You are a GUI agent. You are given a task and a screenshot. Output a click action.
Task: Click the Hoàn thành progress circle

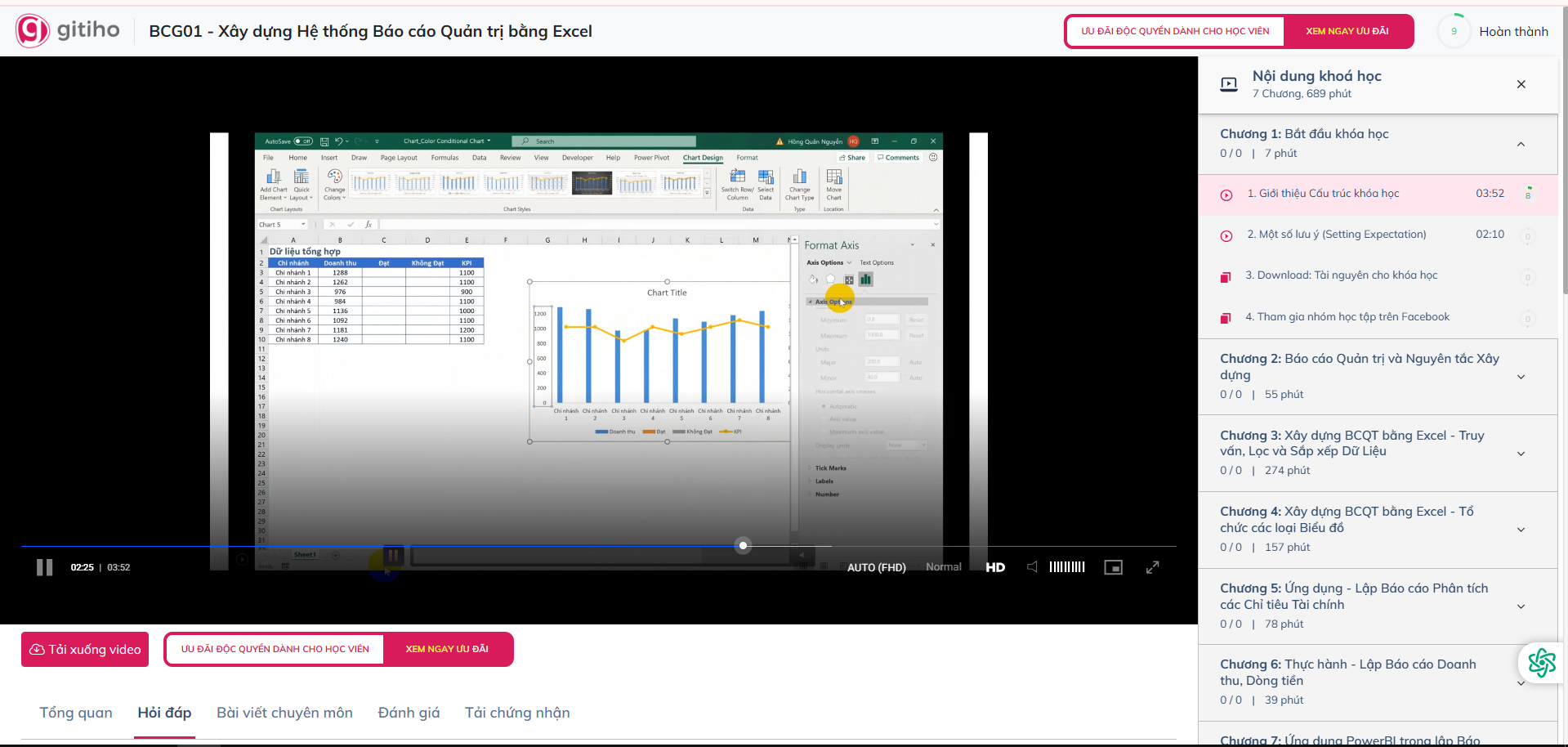coord(1454,31)
